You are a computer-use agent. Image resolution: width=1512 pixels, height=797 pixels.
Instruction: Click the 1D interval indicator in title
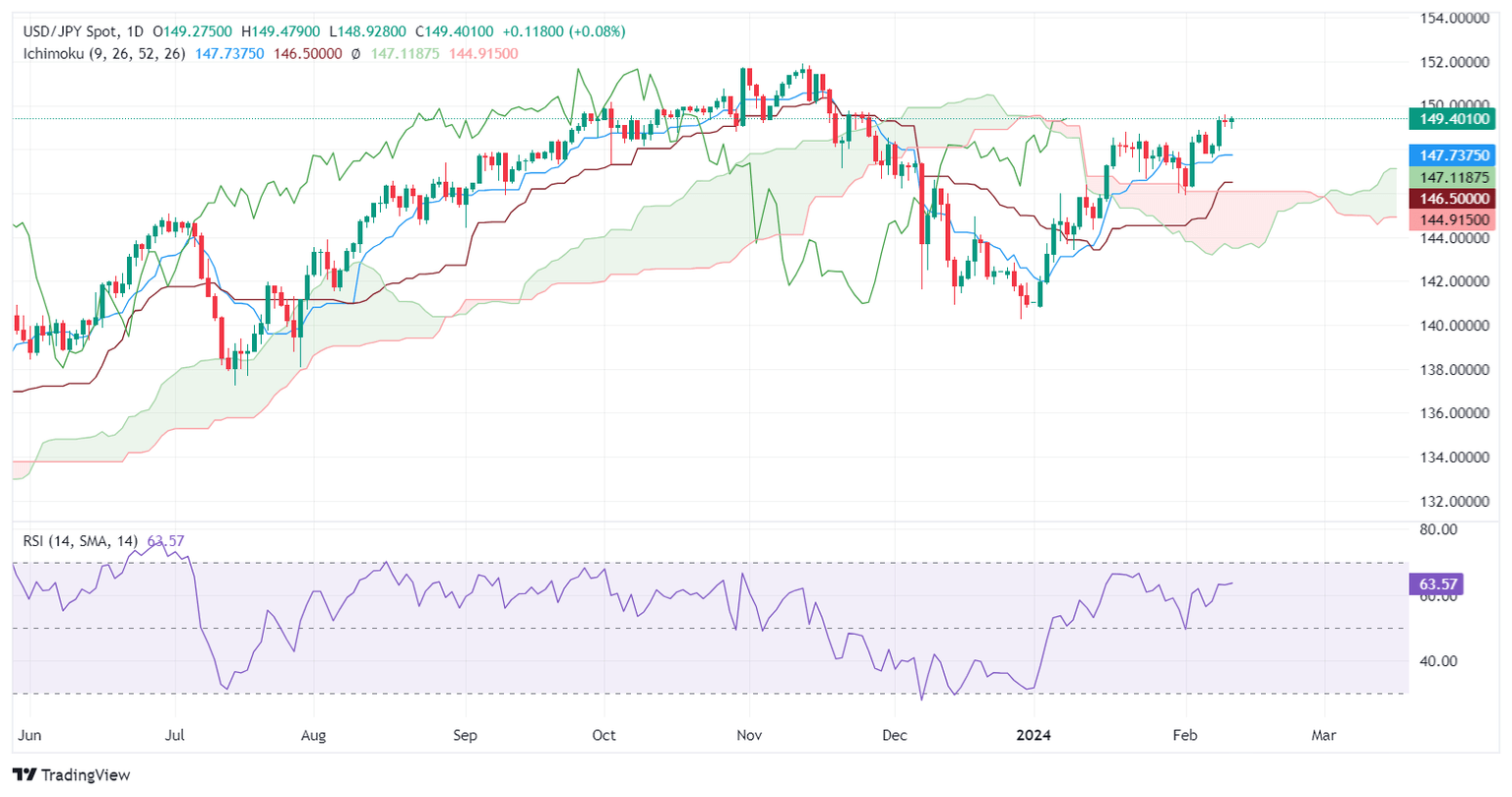(x=133, y=31)
